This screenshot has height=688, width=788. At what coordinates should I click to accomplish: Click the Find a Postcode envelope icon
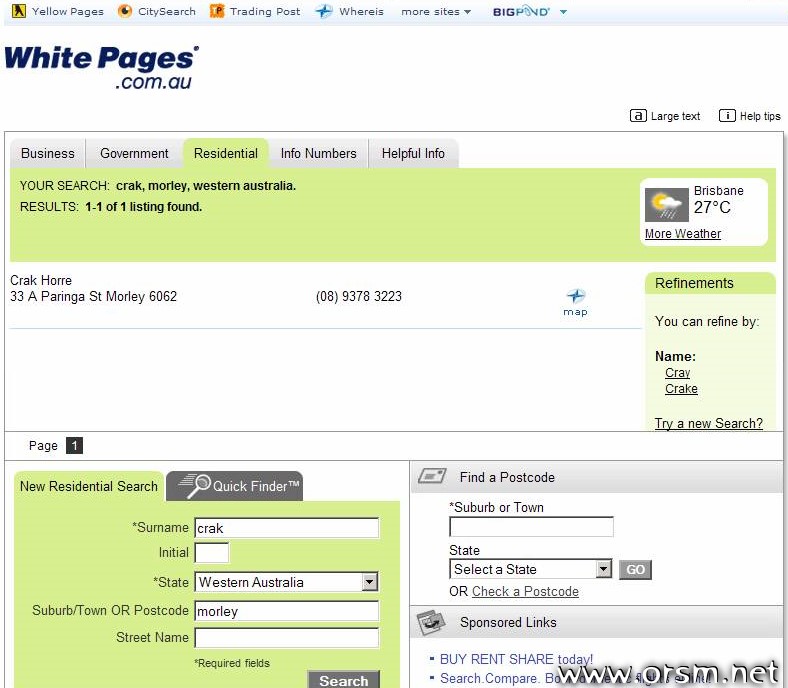(432, 475)
